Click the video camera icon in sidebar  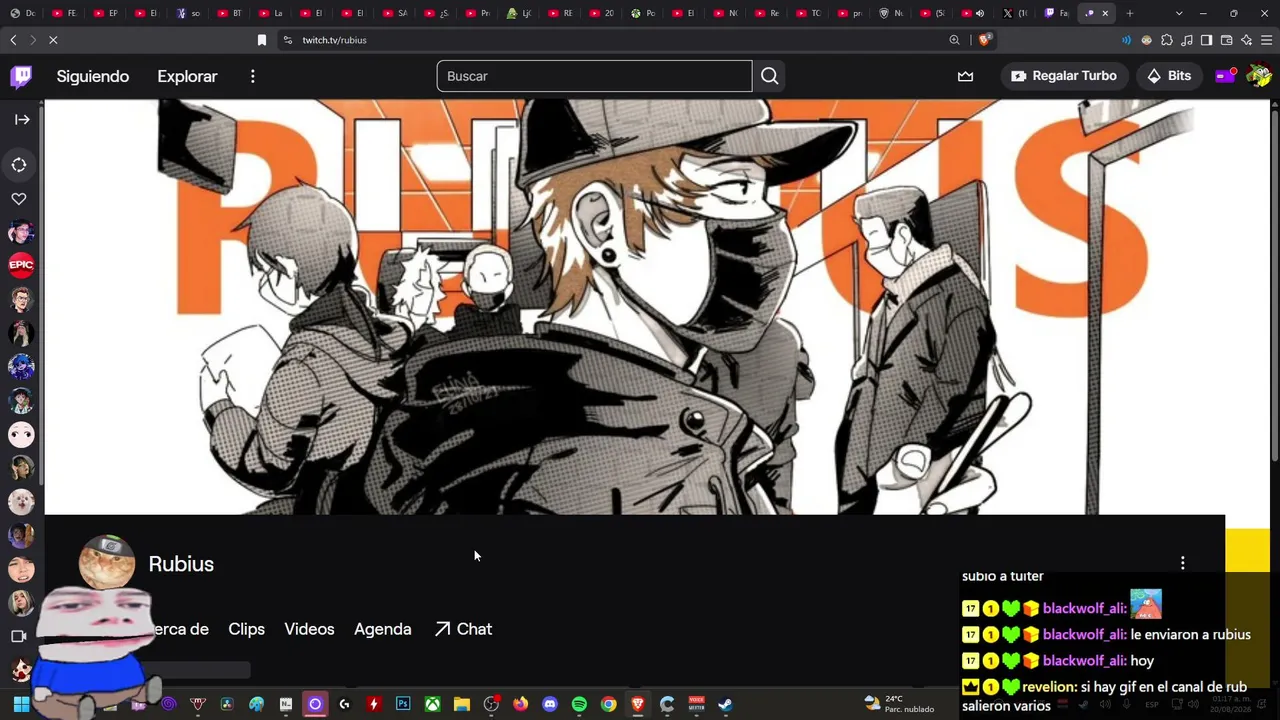point(19,636)
